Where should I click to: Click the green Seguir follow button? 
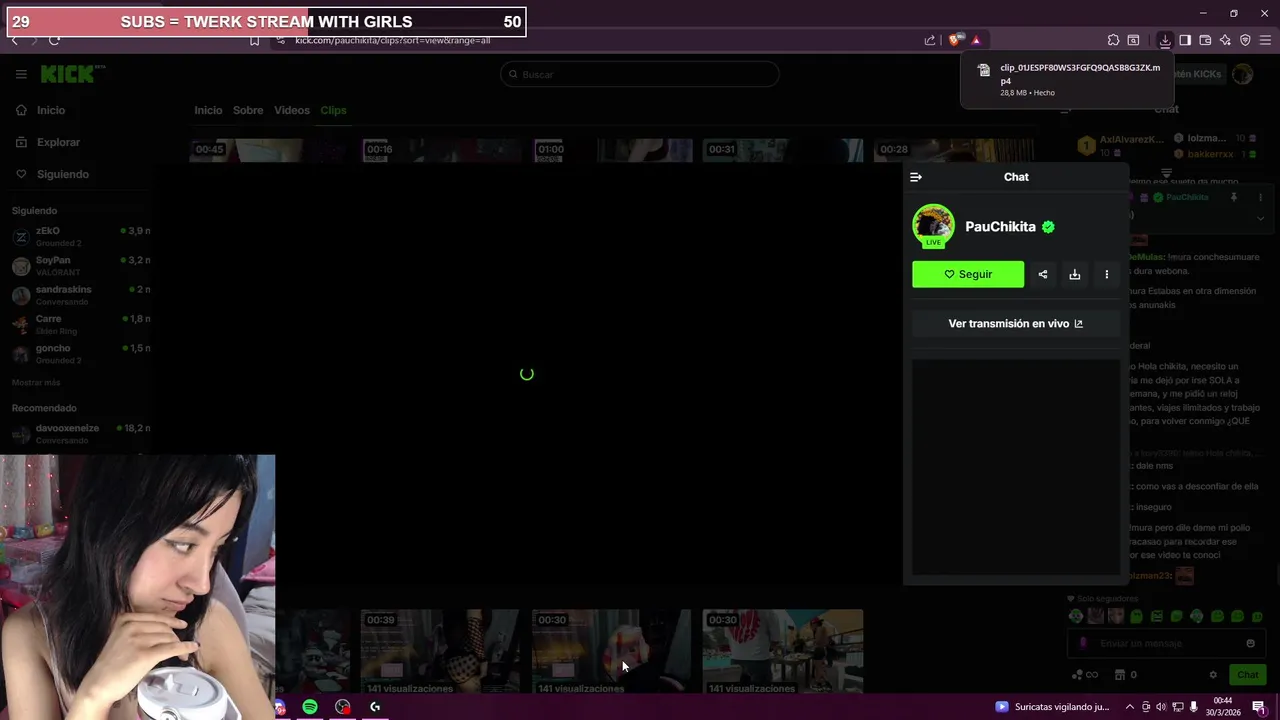[x=968, y=274]
